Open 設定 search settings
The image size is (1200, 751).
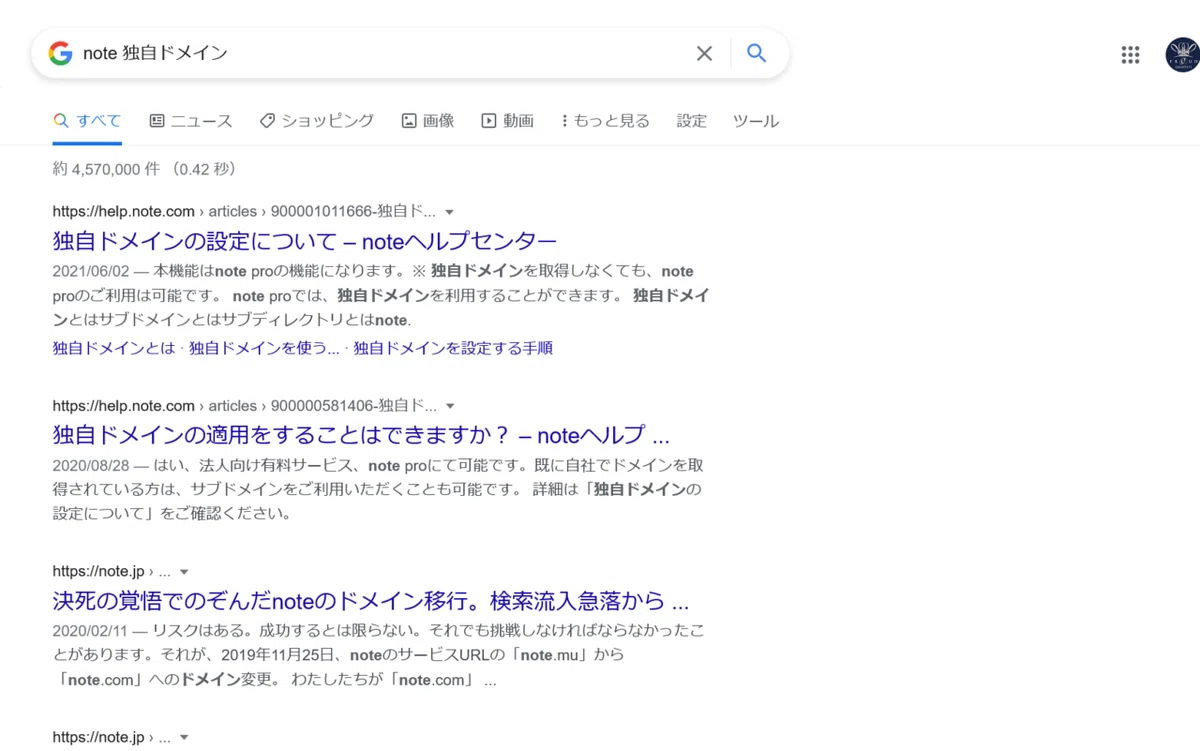(x=691, y=121)
